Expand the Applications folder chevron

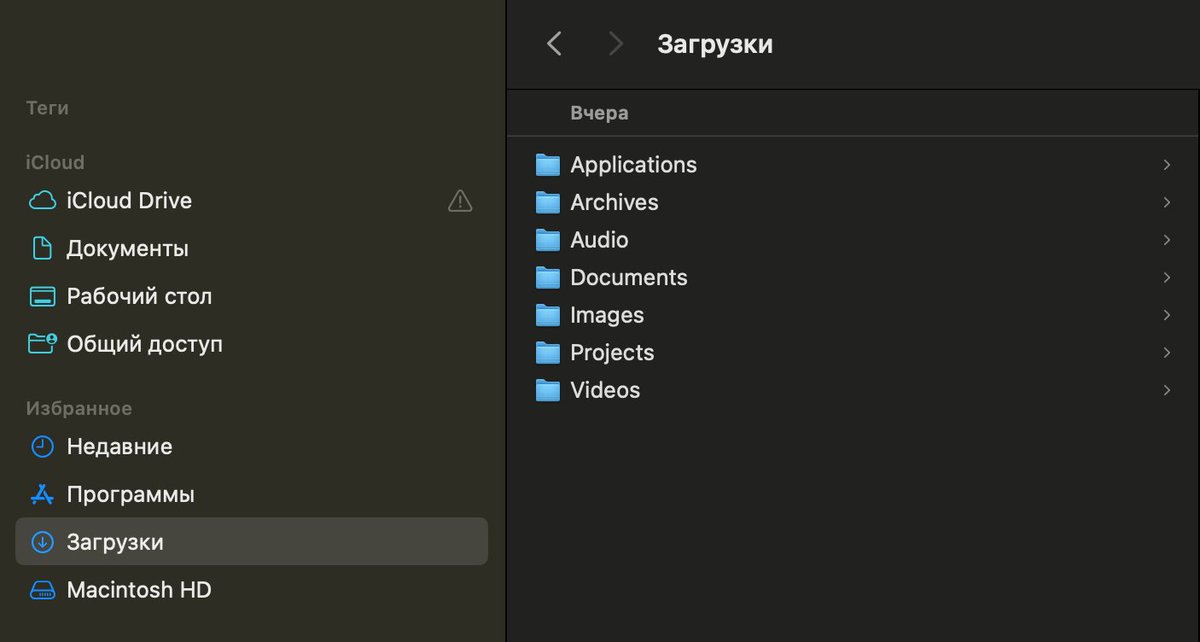coord(1167,164)
